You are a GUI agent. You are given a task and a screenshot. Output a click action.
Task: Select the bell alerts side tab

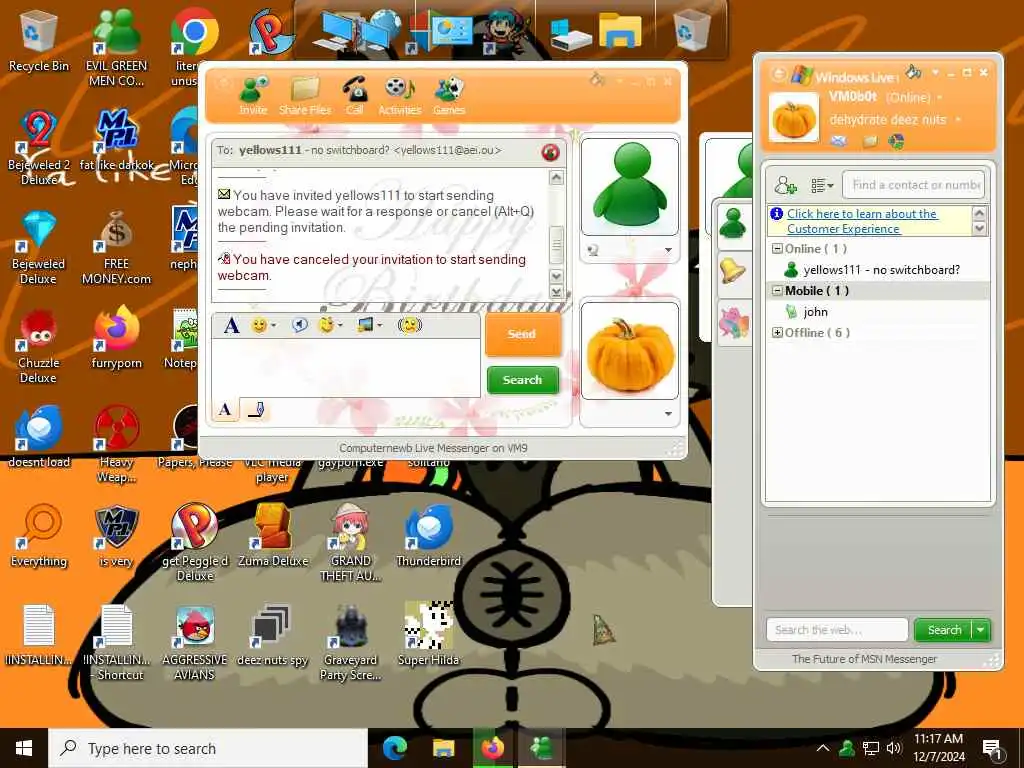coord(733,270)
